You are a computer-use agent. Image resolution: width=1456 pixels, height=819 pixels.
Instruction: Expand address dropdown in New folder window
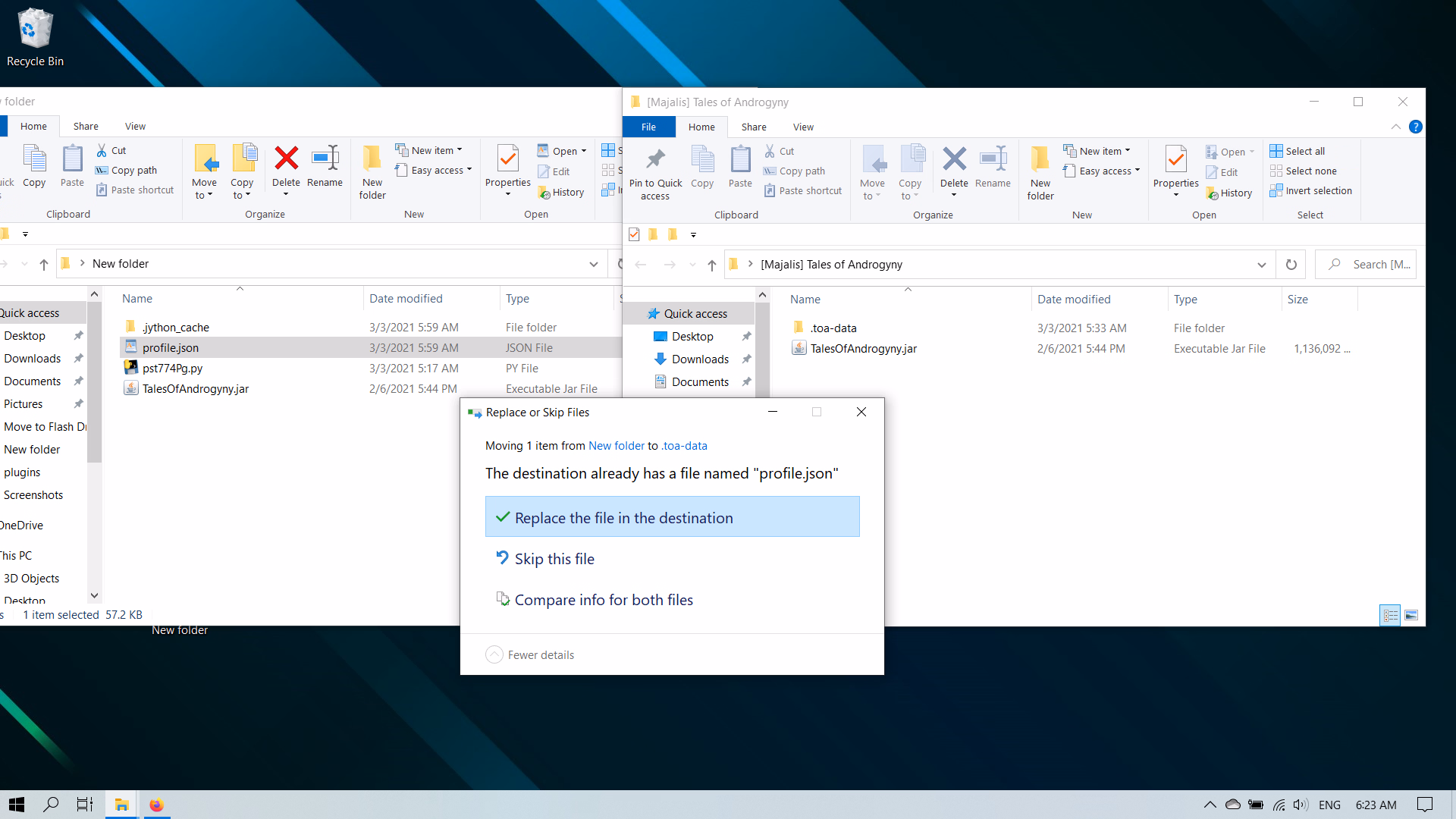(x=593, y=264)
